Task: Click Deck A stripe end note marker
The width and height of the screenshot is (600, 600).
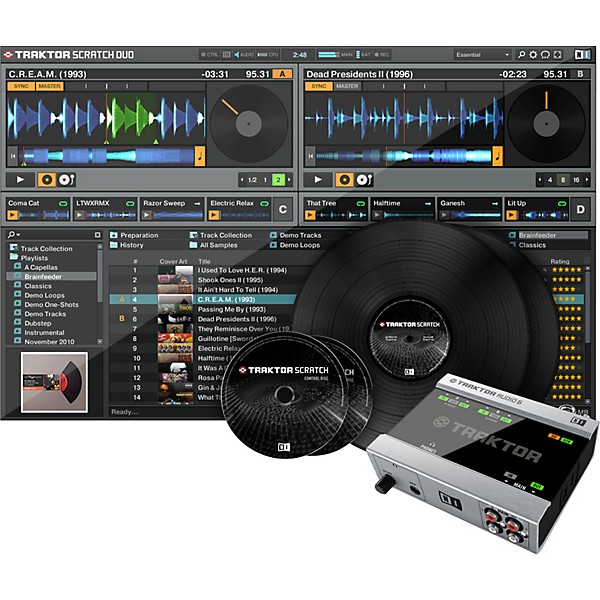Action: coord(200,156)
